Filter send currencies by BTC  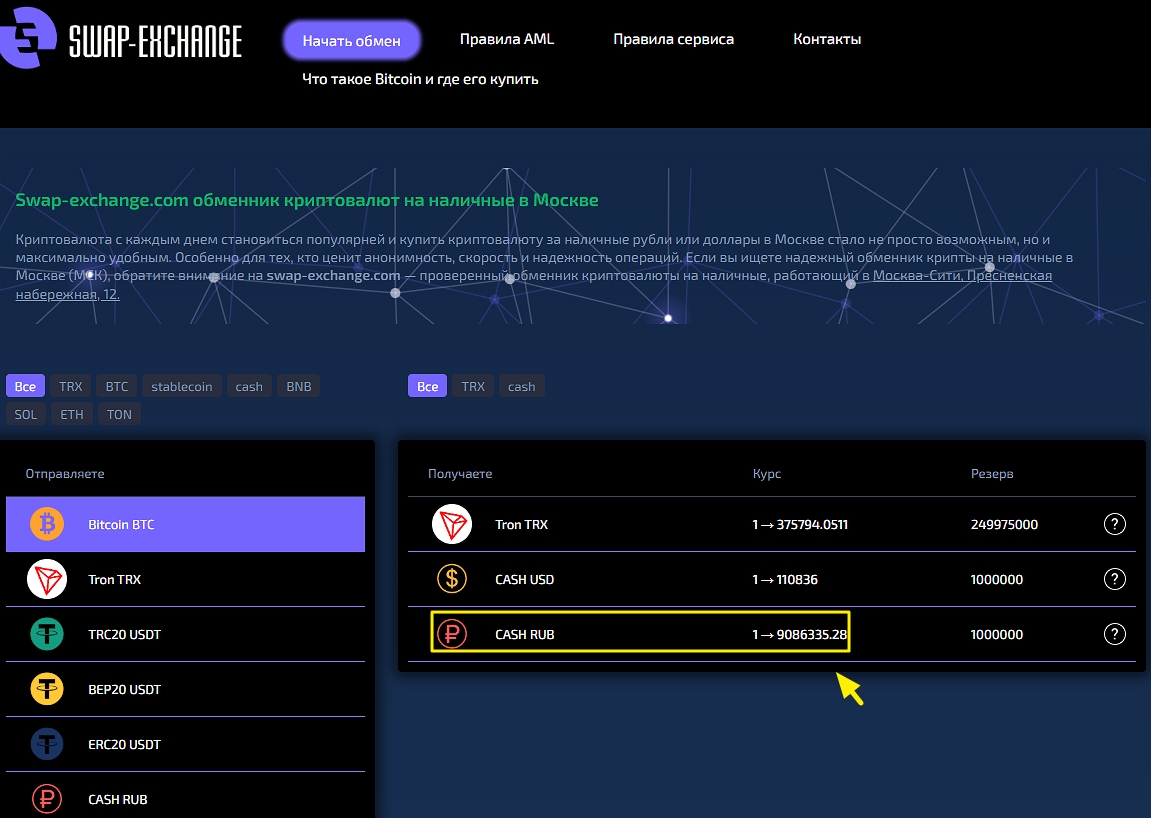[x=116, y=386]
